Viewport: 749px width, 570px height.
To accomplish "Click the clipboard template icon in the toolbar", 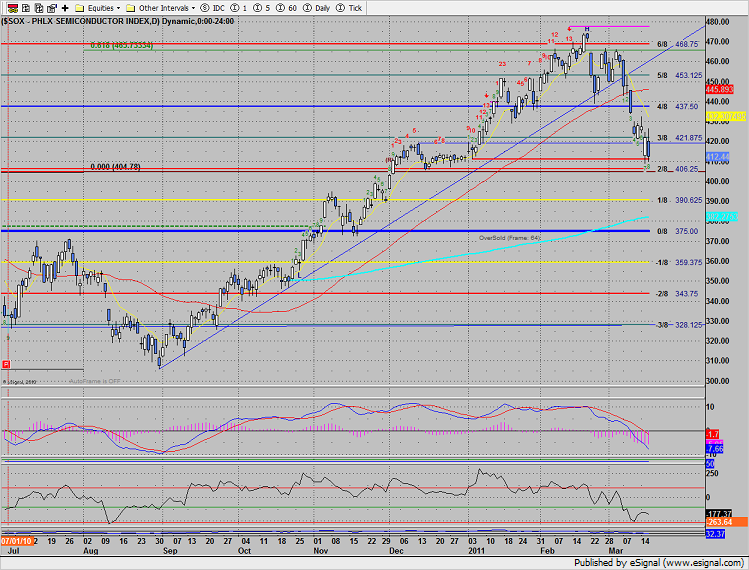I will pos(52,8).
